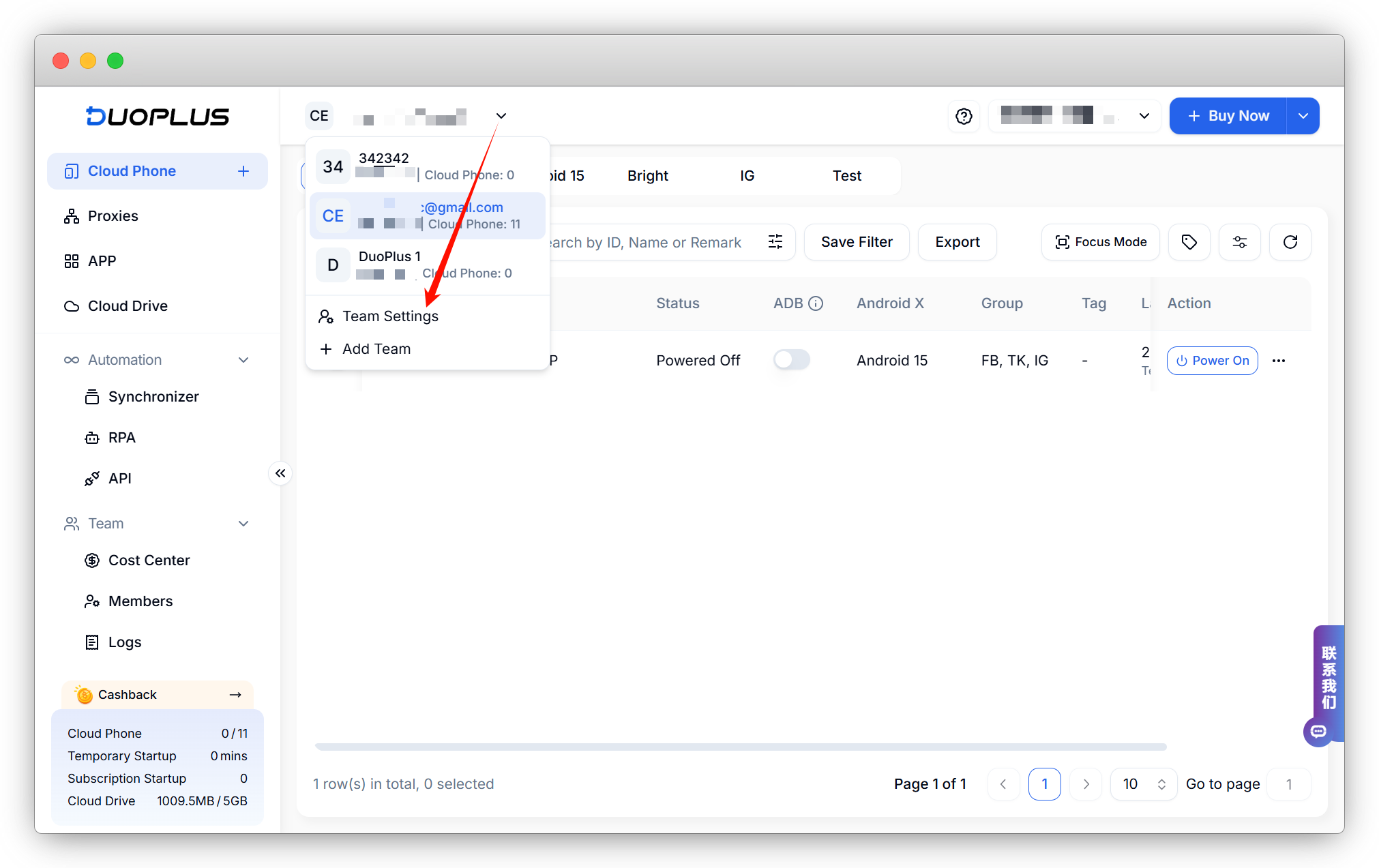Select Team Settings menu item
The image size is (1379, 868).
point(390,316)
